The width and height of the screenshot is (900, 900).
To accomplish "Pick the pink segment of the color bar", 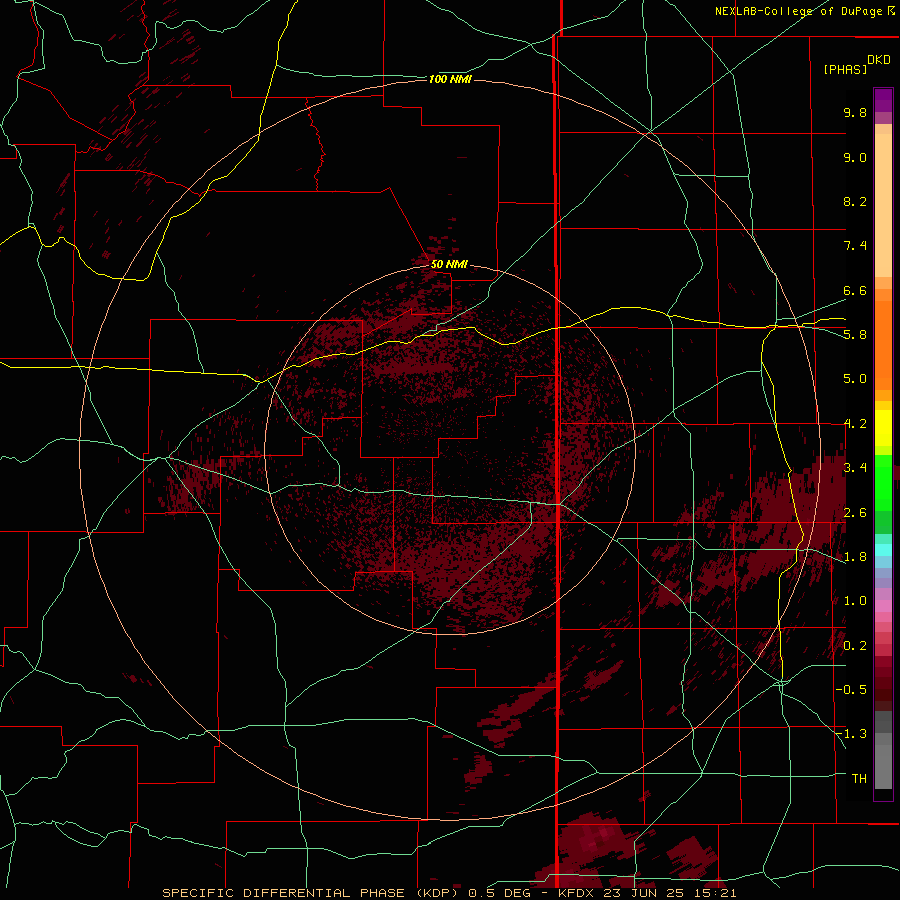I will 883,606.
